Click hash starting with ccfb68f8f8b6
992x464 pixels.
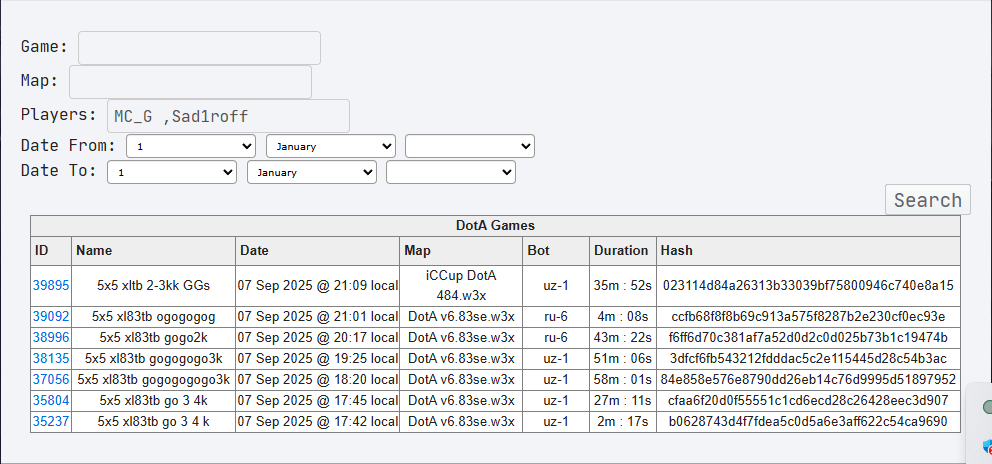tap(808, 316)
